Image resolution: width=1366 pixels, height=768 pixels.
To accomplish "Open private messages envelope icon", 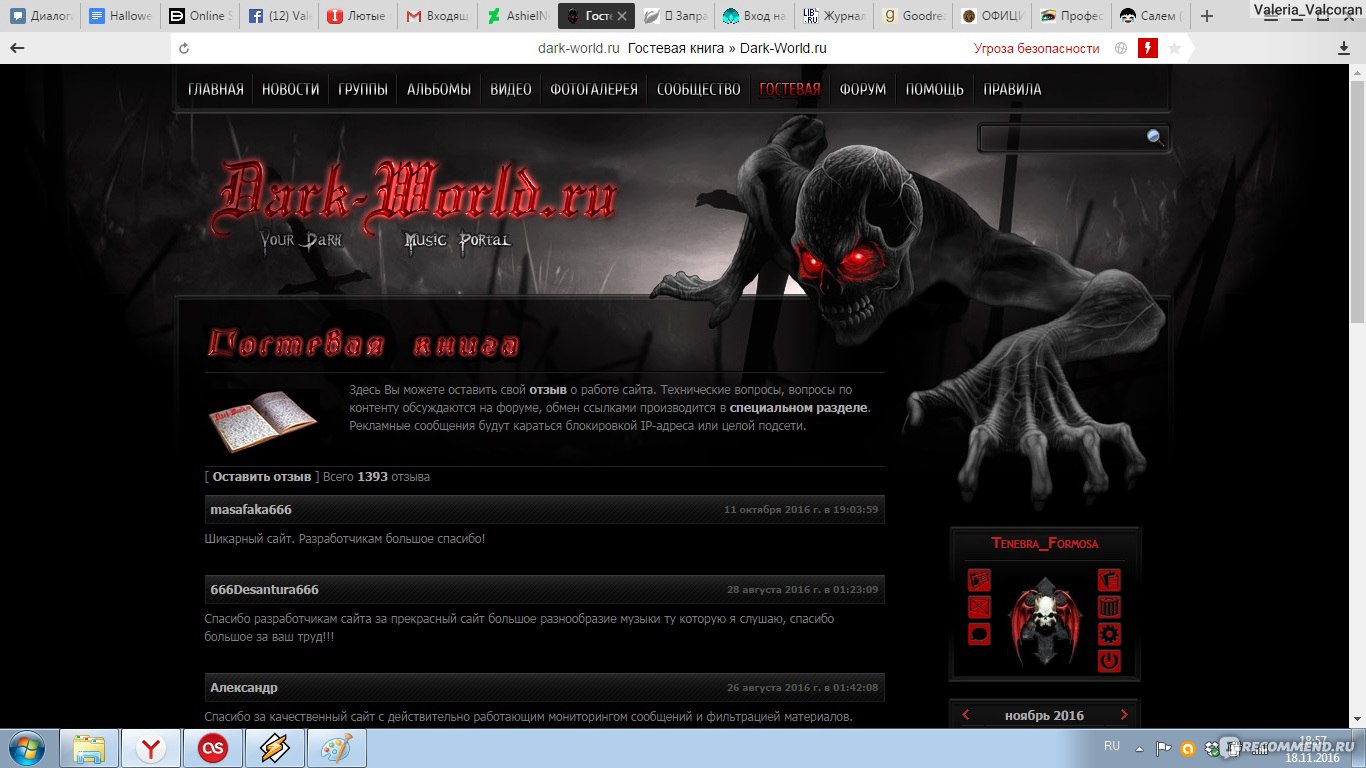I will (x=979, y=607).
